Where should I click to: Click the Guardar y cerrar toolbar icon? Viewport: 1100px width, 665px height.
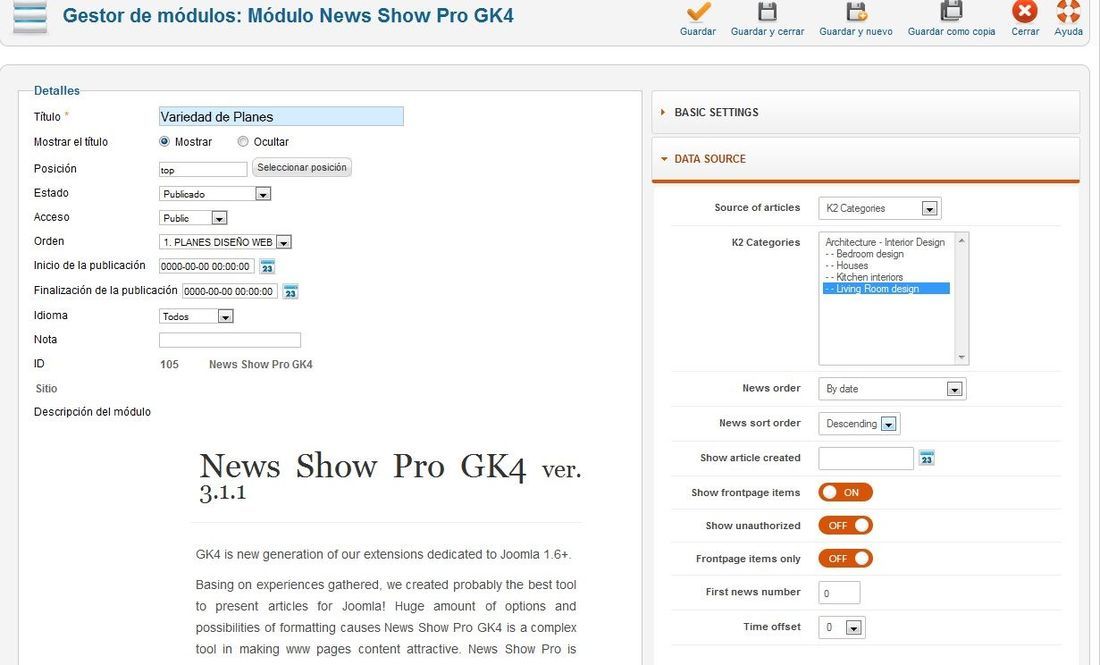[x=767, y=12]
